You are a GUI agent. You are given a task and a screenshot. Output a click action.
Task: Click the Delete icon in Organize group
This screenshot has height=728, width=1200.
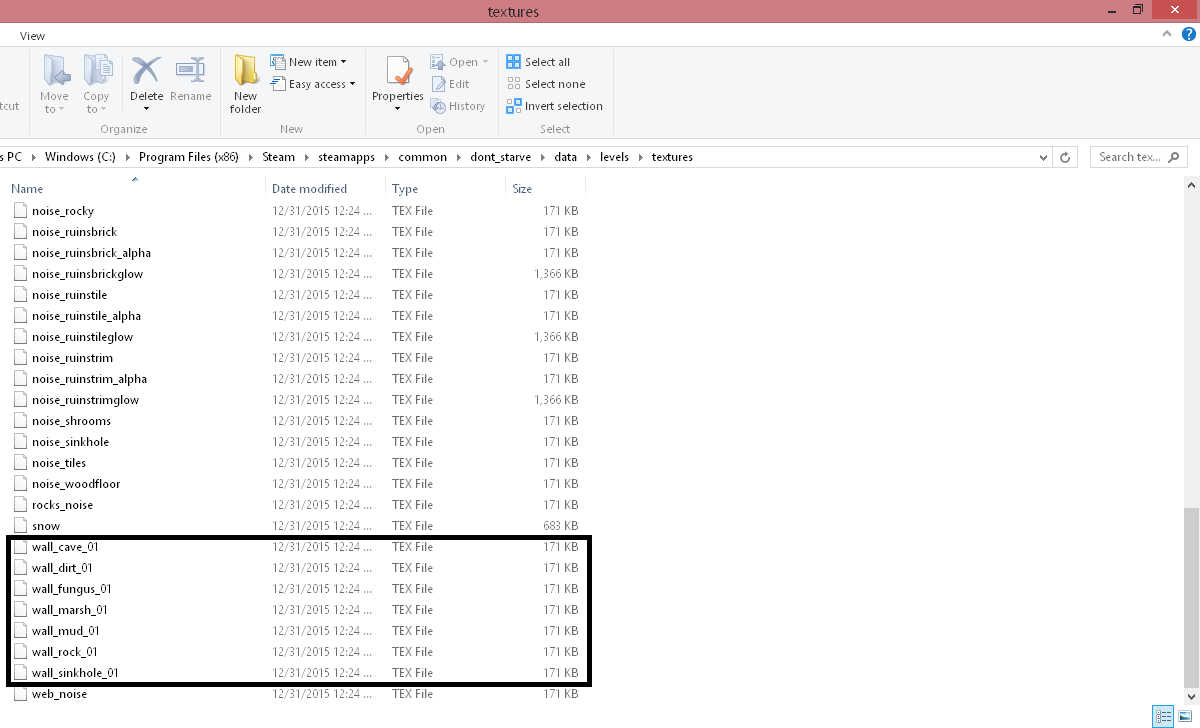146,76
